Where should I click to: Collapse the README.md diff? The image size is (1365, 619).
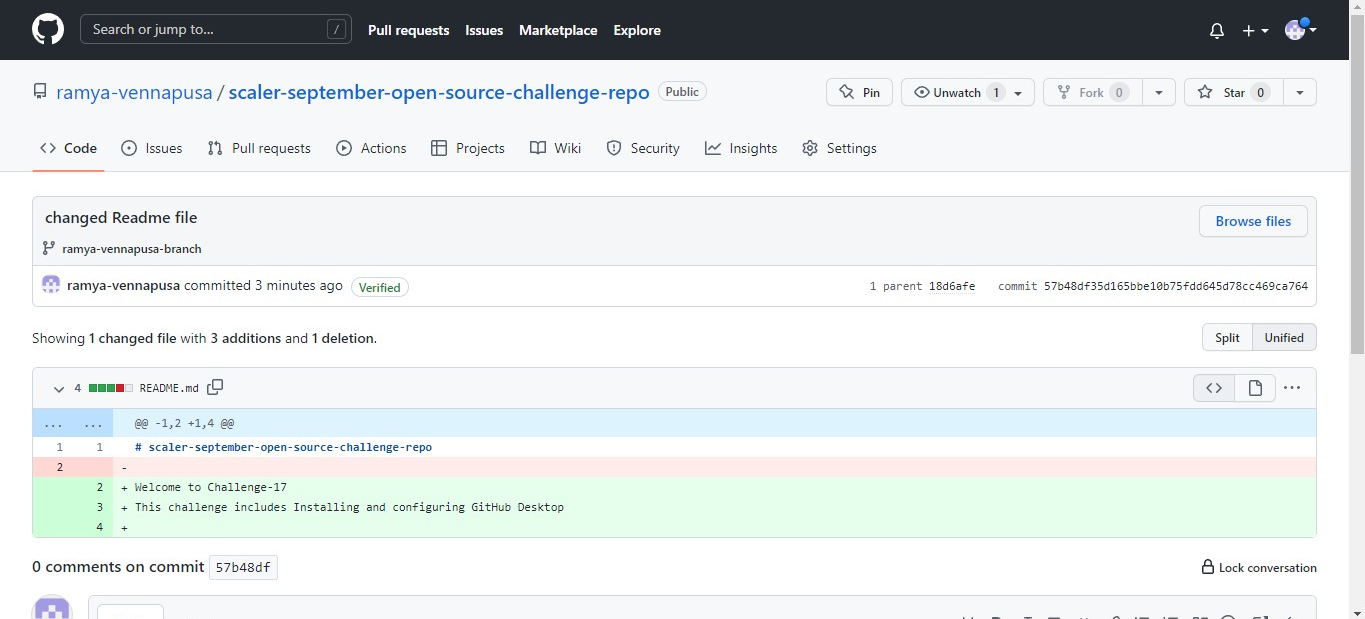pos(58,388)
